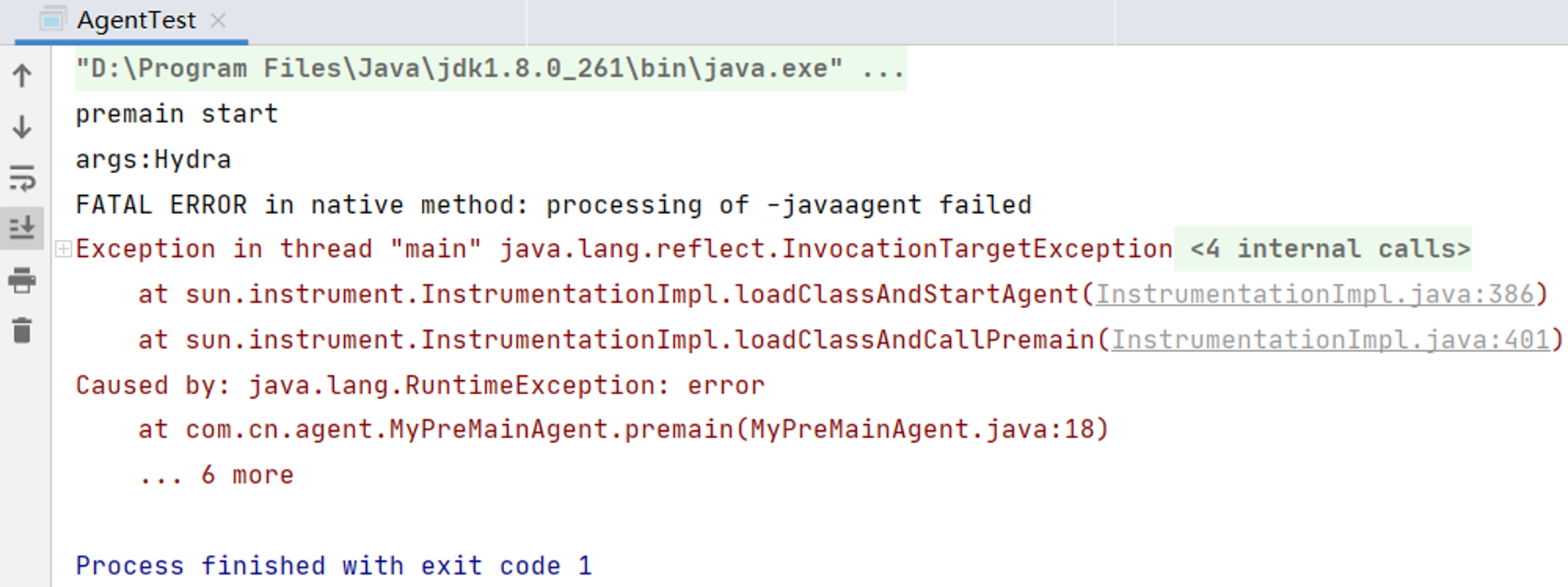The image size is (1568, 587).
Task: Open InstrumentationImpl.java:401 link
Action: 1330,340
